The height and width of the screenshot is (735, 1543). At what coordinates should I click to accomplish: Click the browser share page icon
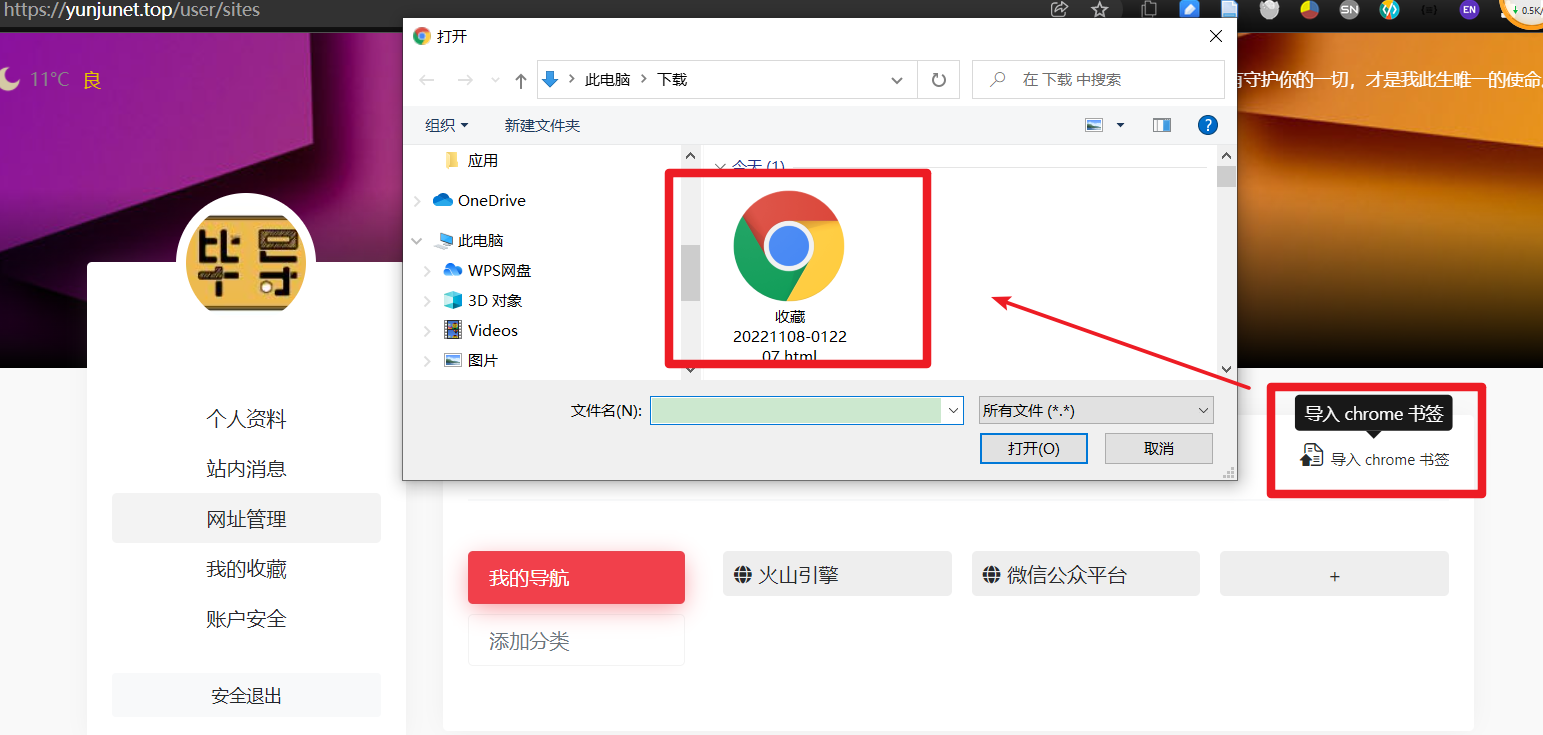[x=1060, y=10]
